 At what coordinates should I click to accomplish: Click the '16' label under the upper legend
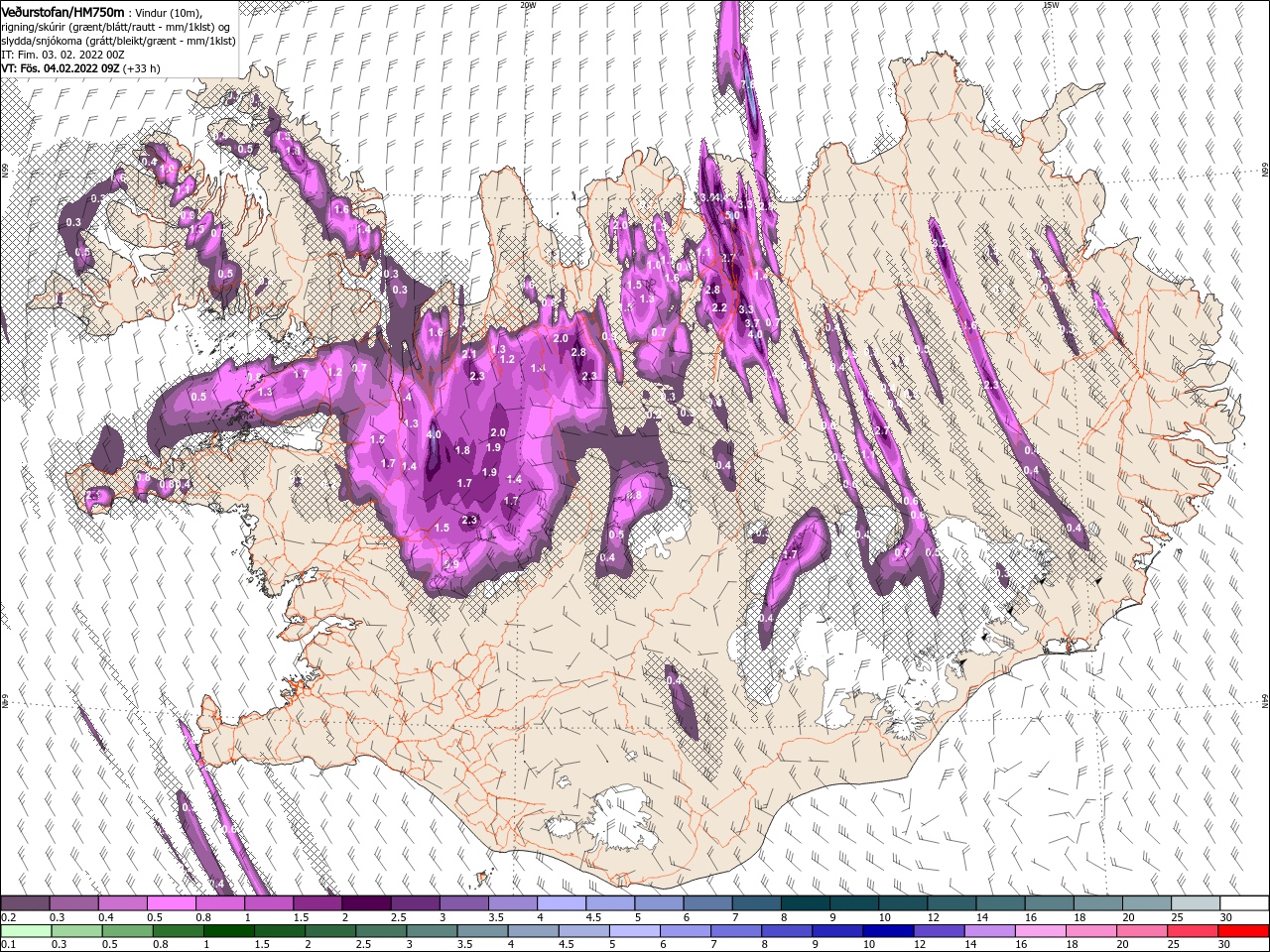point(1031,917)
